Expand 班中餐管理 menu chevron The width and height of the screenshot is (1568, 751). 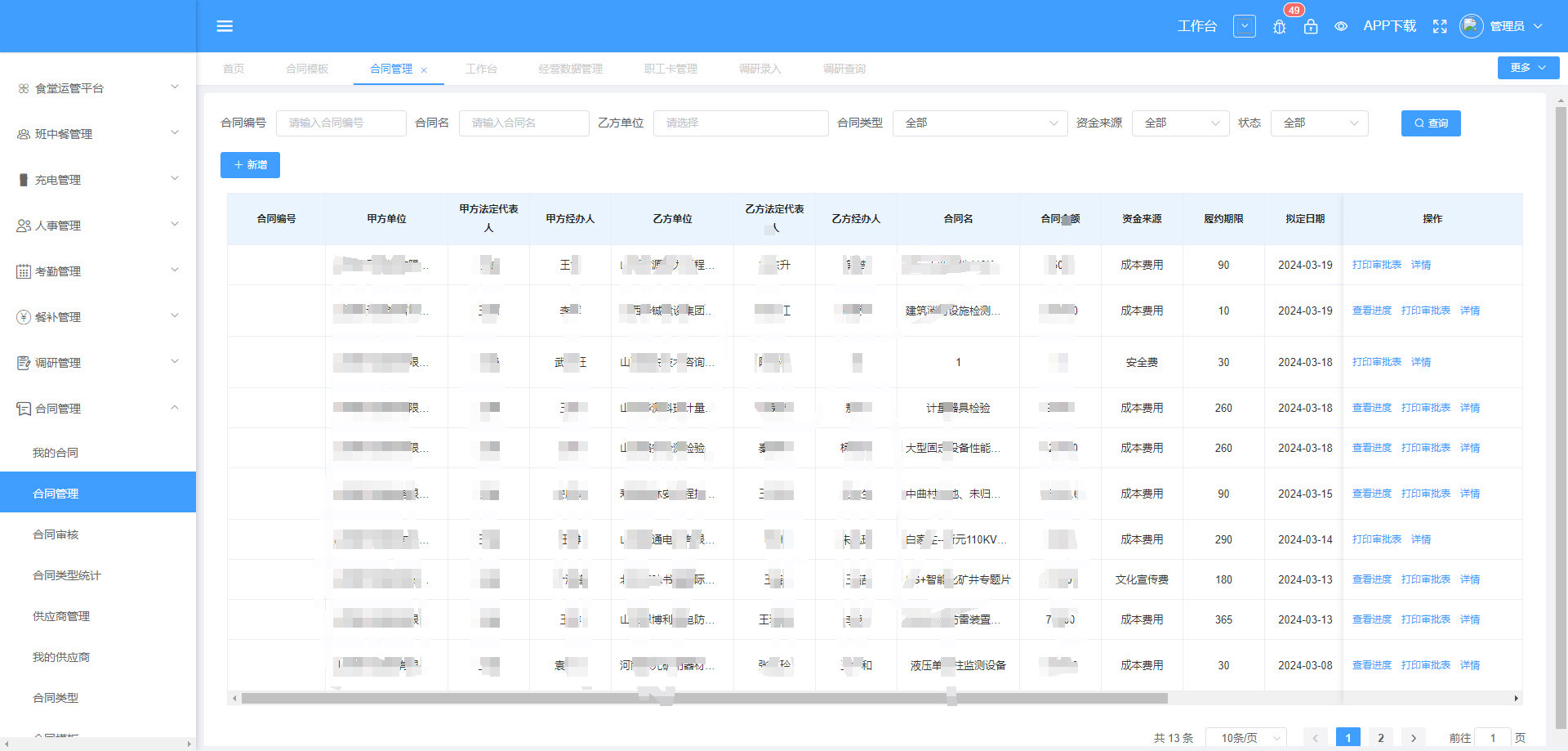pyautogui.click(x=174, y=132)
